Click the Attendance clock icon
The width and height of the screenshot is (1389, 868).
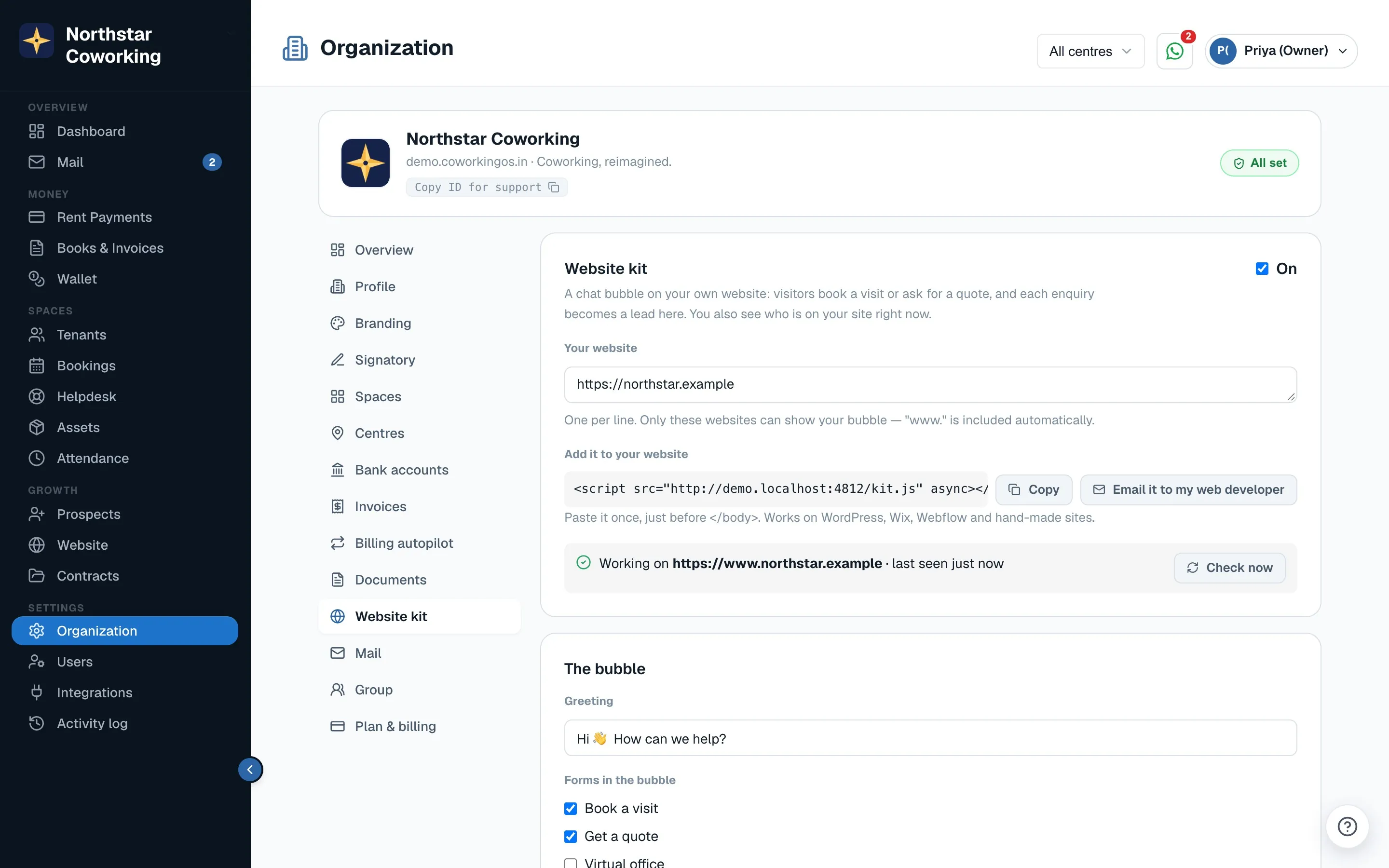[x=37, y=458]
